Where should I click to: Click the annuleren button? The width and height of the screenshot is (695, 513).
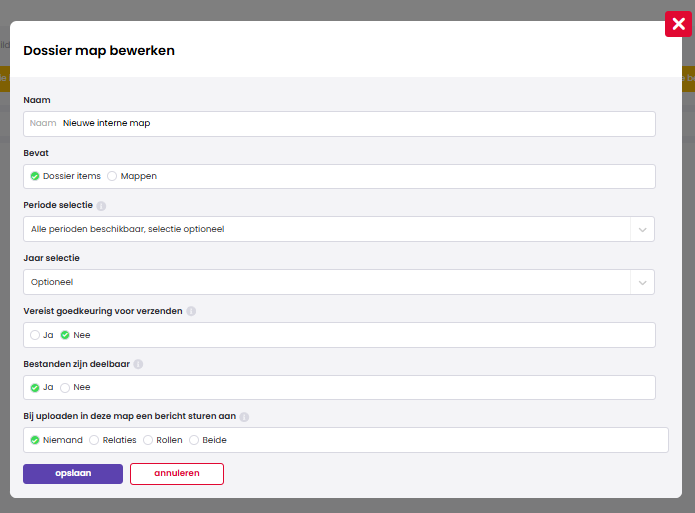[177, 474]
